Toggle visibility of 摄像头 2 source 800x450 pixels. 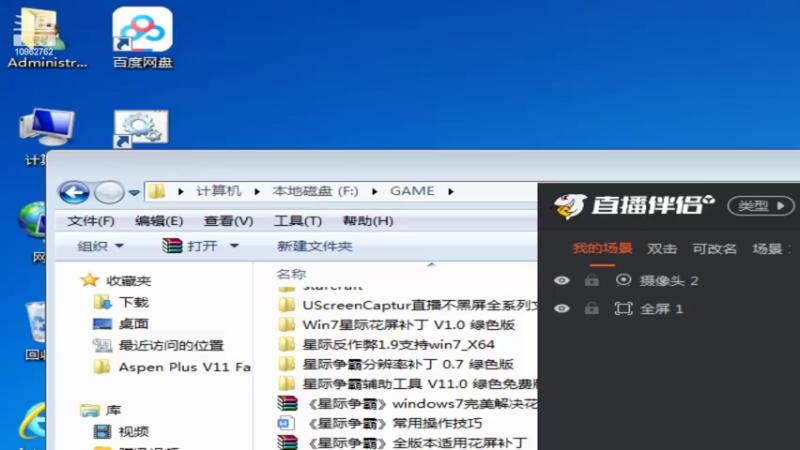pos(562,281)
